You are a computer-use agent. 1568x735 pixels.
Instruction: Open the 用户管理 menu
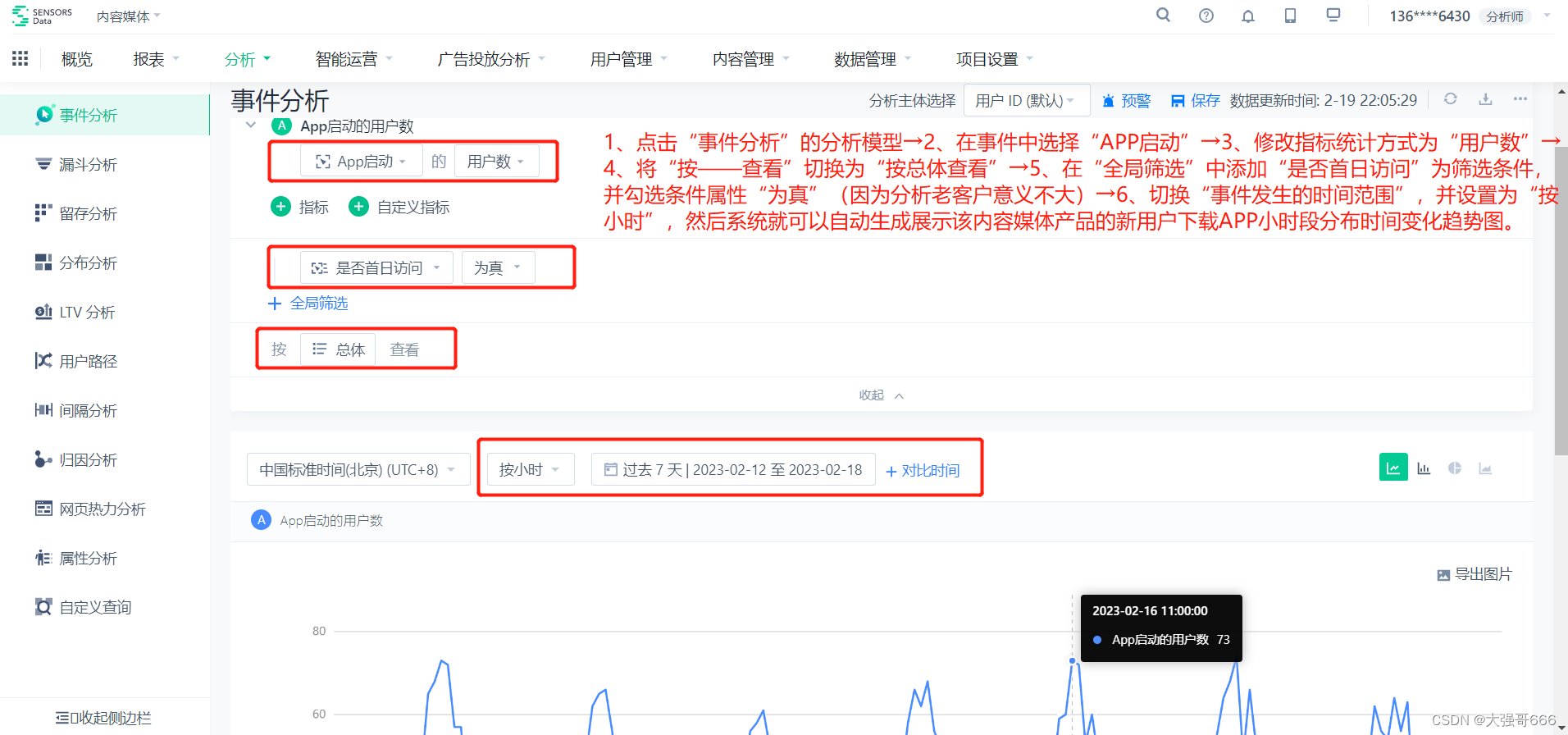pyautogui.click(x=628, y=59)
